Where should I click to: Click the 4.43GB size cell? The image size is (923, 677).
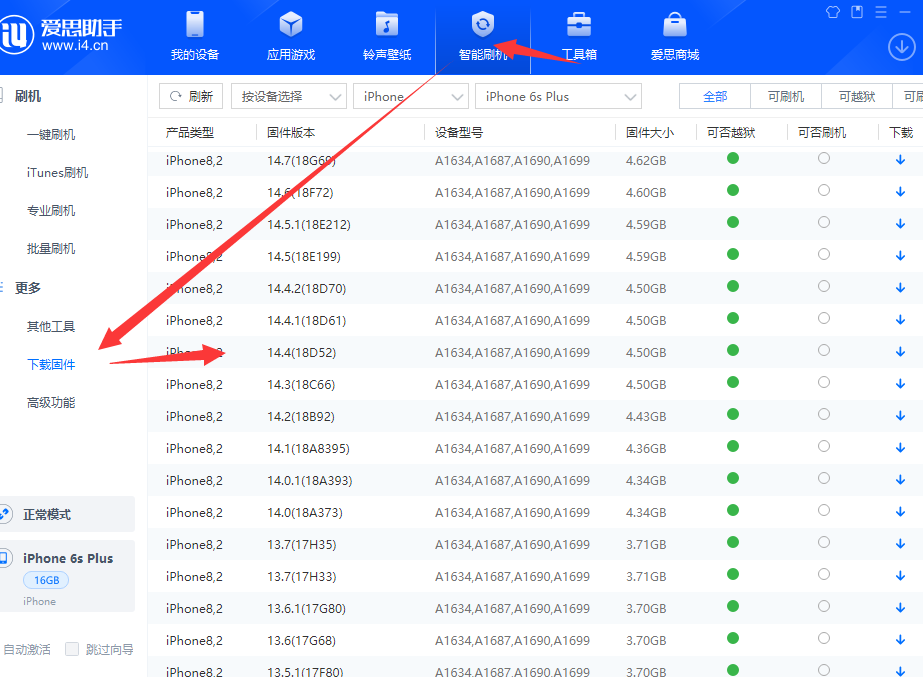coord(646,417)
